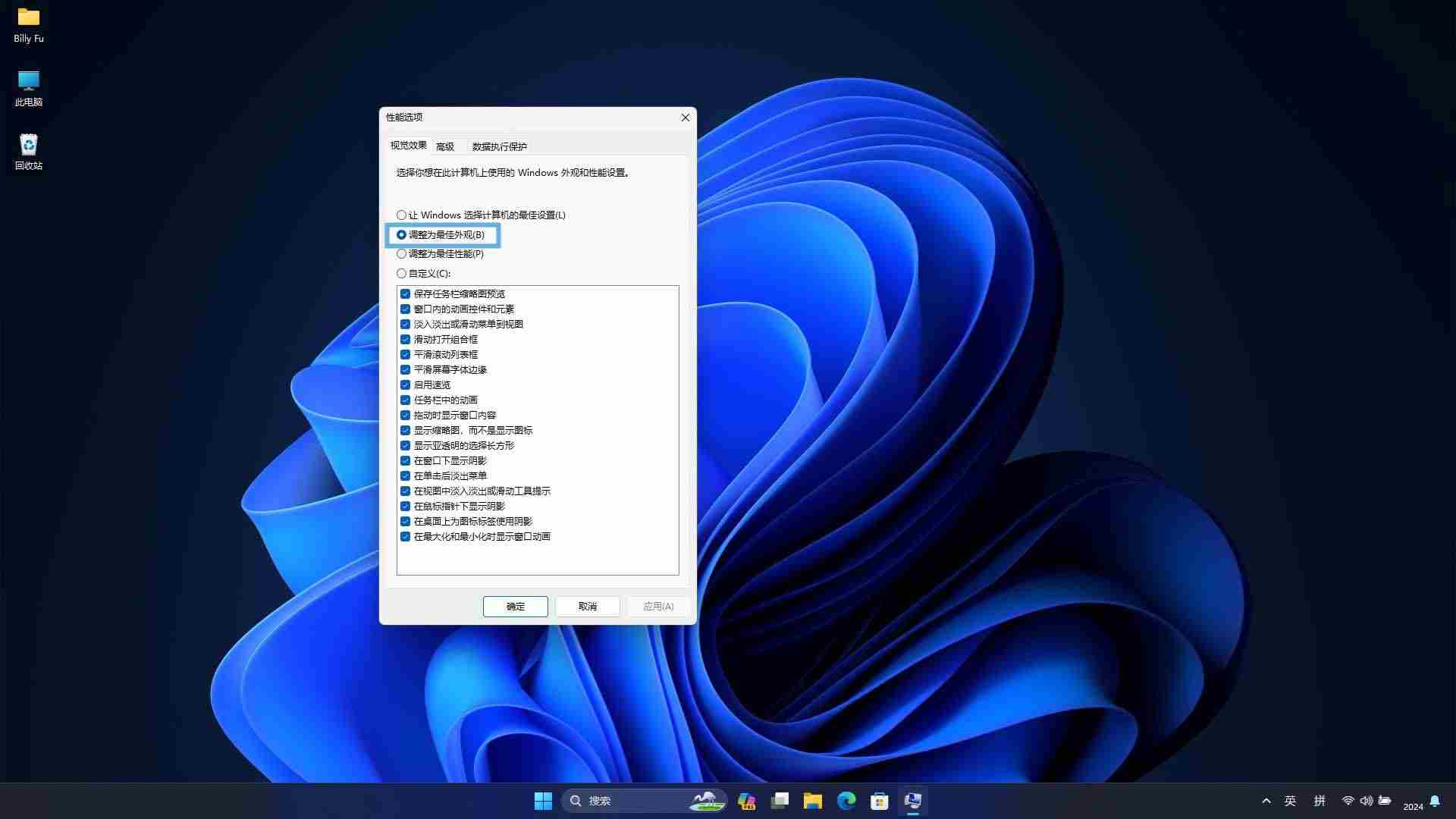Select 调整为最佳性能 radio option
The width and height of the screenshot is (1456, 819).
(x=401, y=254)
